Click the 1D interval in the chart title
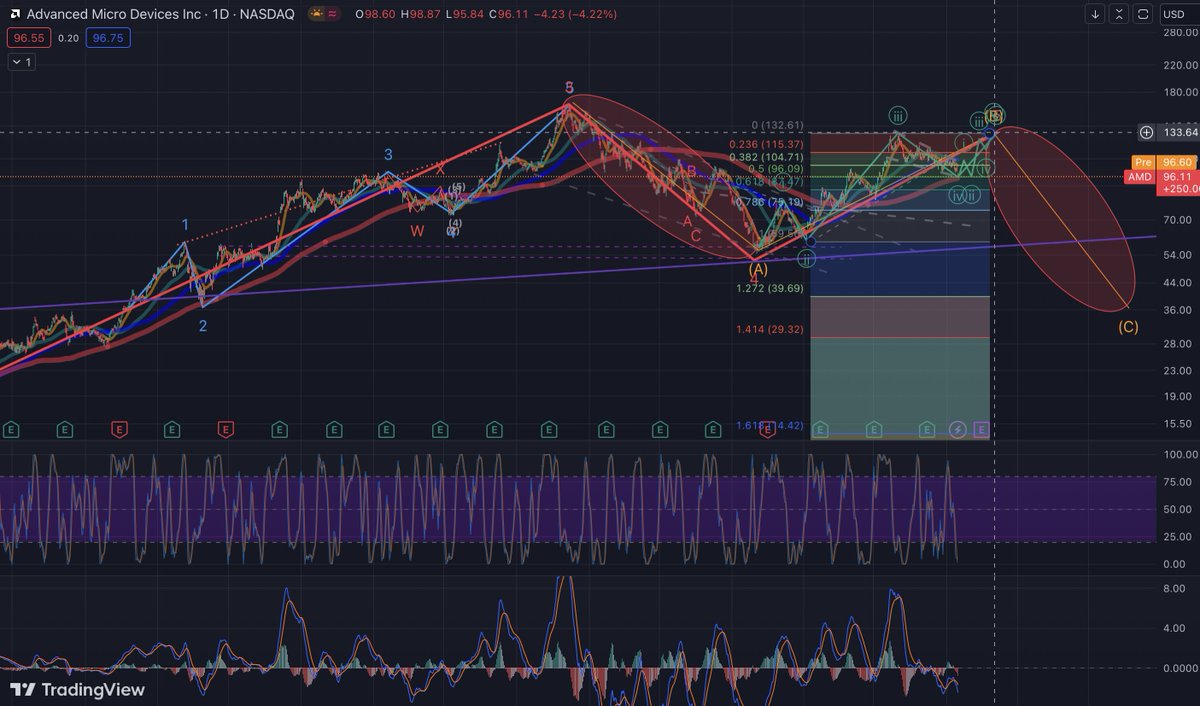 tap(220, 15)
